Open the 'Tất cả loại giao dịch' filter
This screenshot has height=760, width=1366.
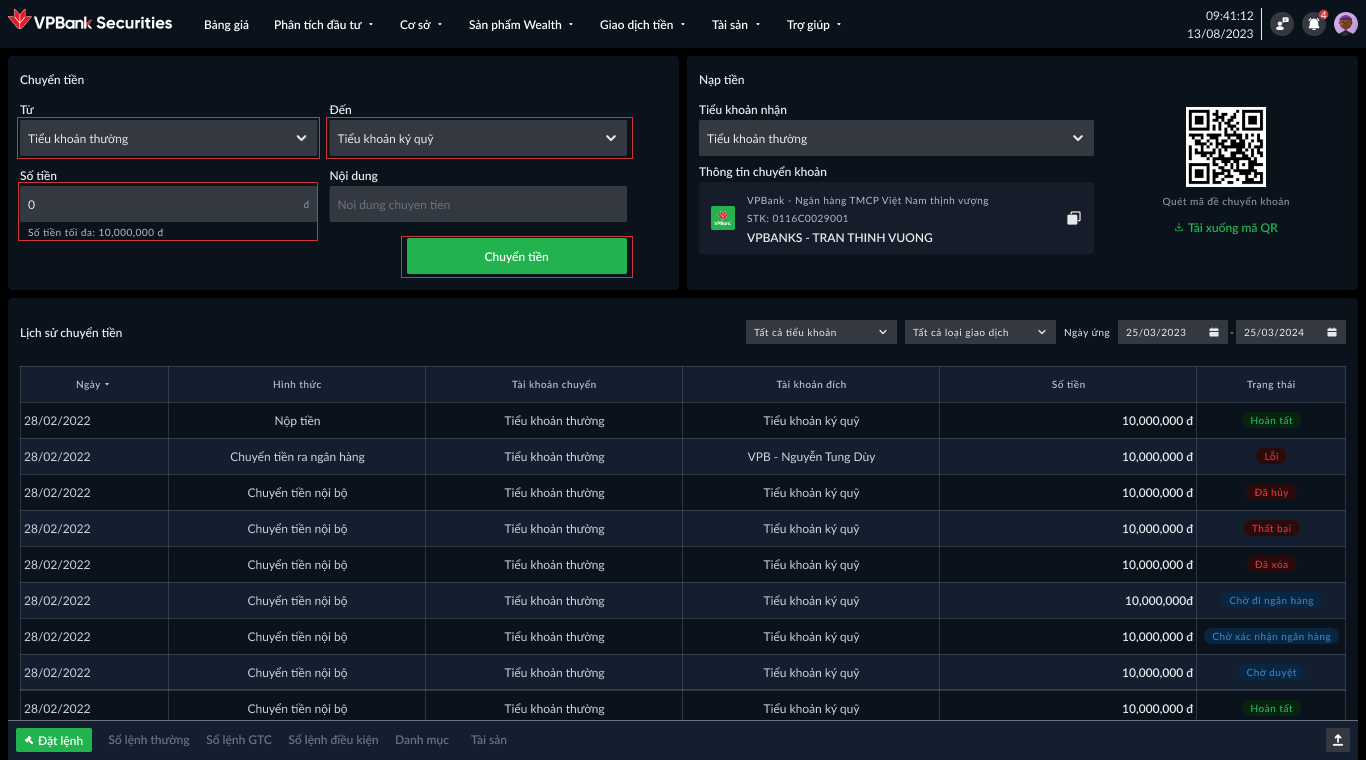pyautogui.click(x=979, y=332)
